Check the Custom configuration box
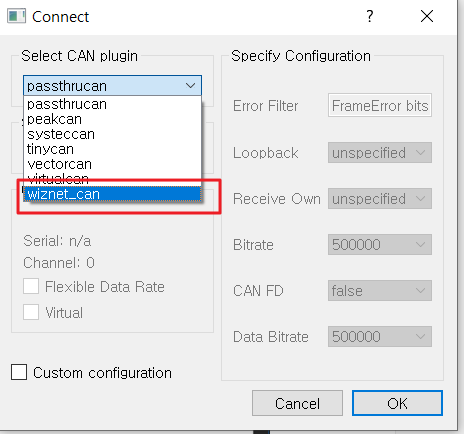Image resolution: width=464 pixels, height=434 pixels. [x=19, y=372]
